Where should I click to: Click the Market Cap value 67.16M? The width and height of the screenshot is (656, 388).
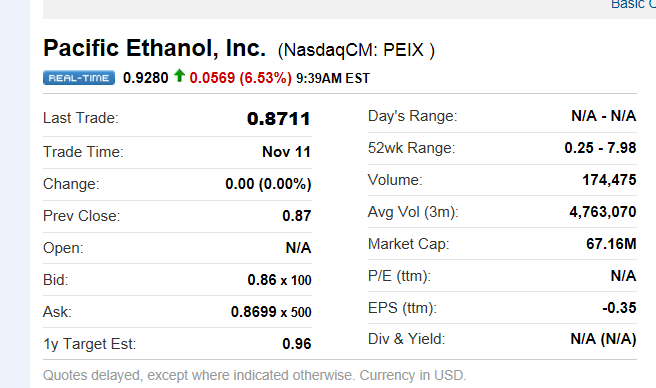[x=611, y=244]
